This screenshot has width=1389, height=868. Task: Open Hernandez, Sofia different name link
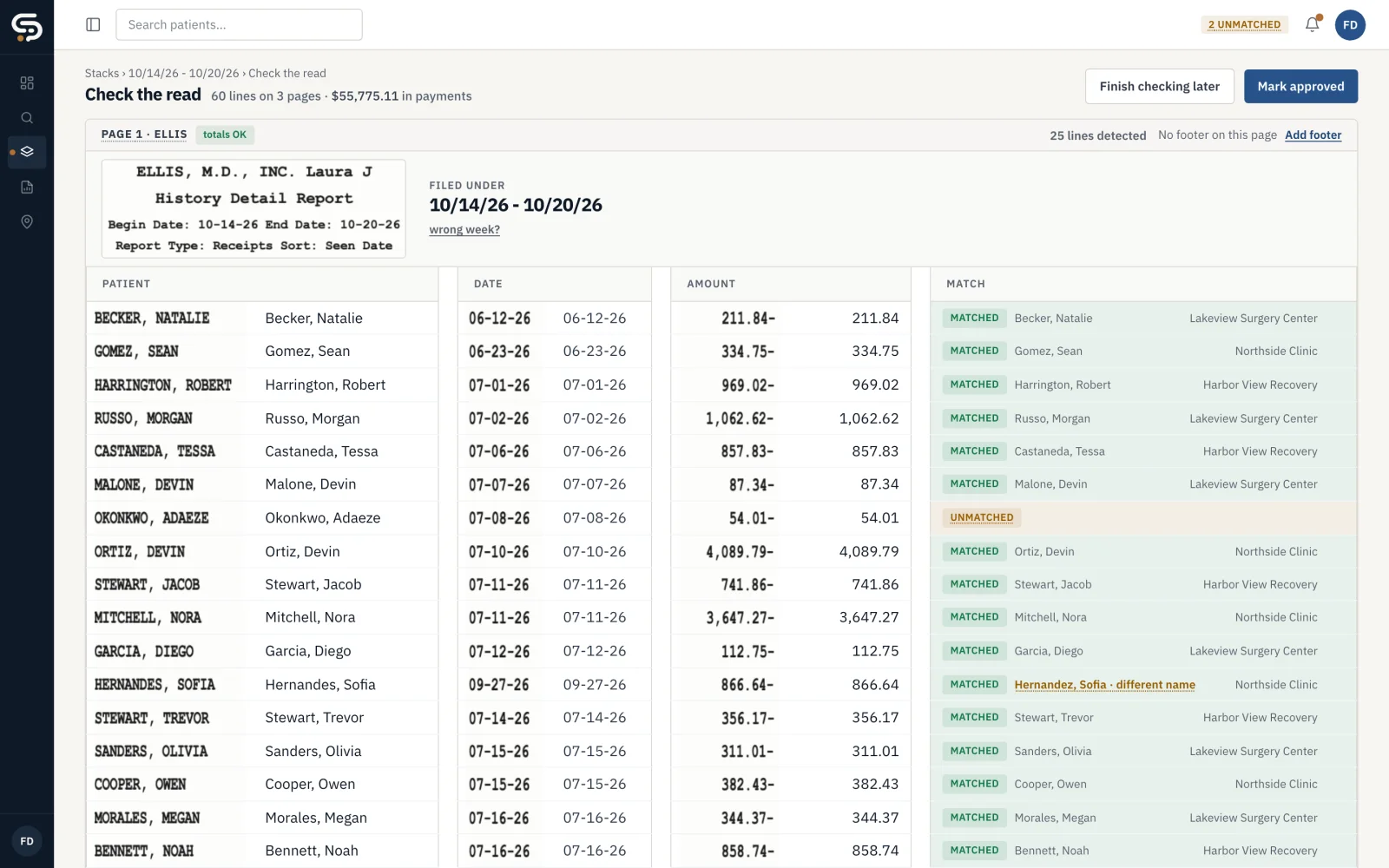tap(1104, 684)
